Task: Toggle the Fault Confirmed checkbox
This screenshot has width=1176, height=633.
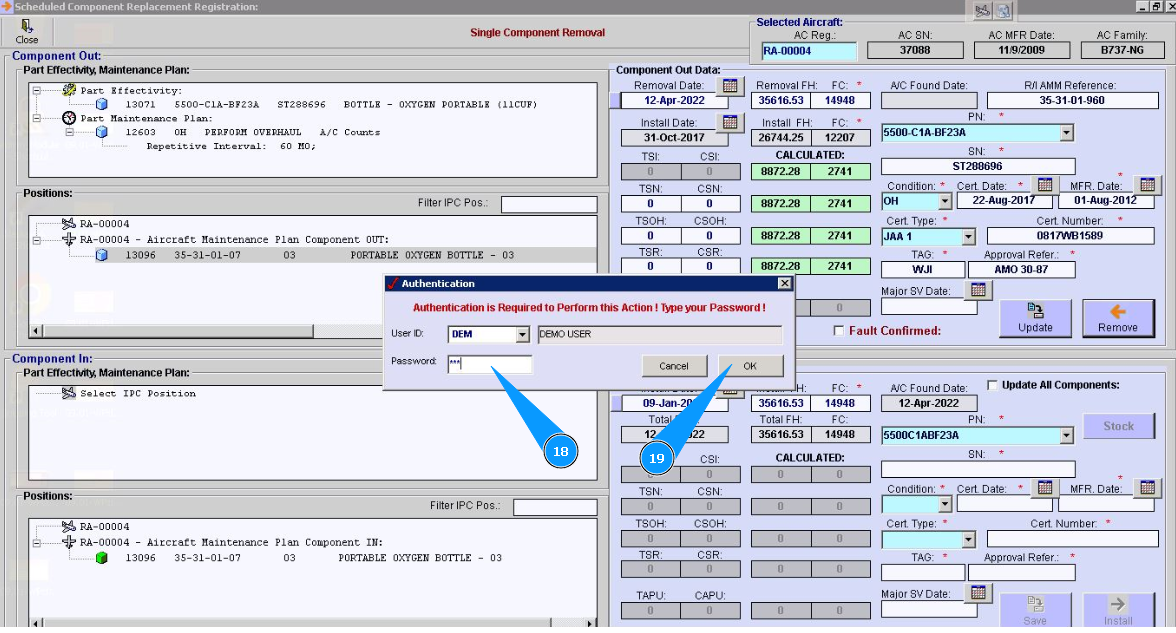Action: click(x=840, y=331)
